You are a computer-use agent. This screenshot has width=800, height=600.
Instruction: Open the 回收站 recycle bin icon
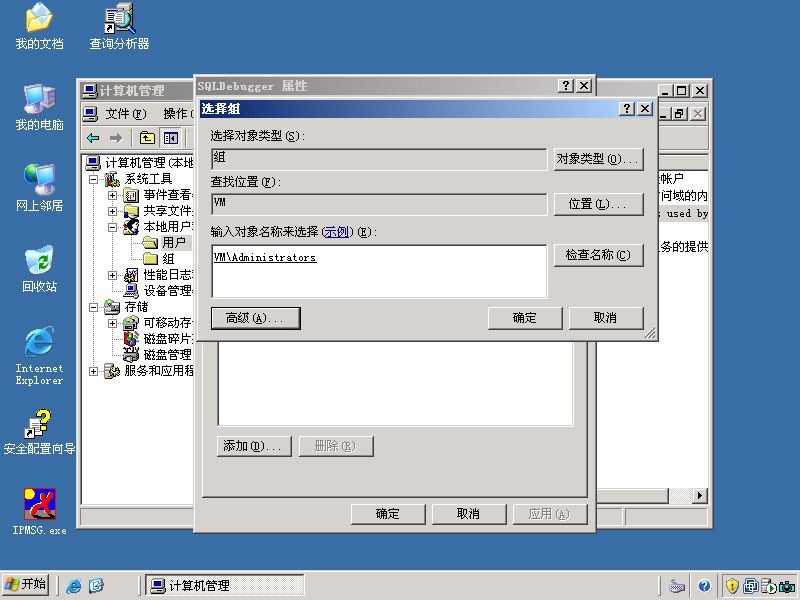pos(39,269)
